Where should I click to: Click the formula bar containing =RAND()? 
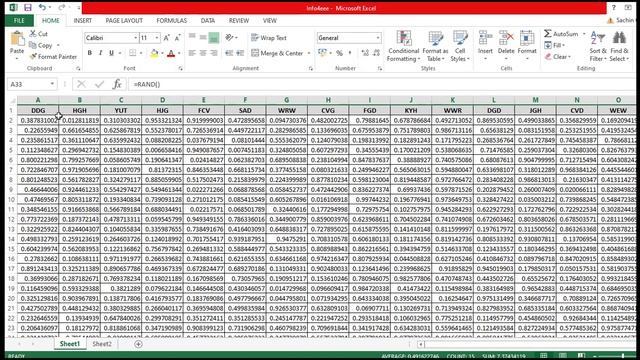(x=382, y=84)
